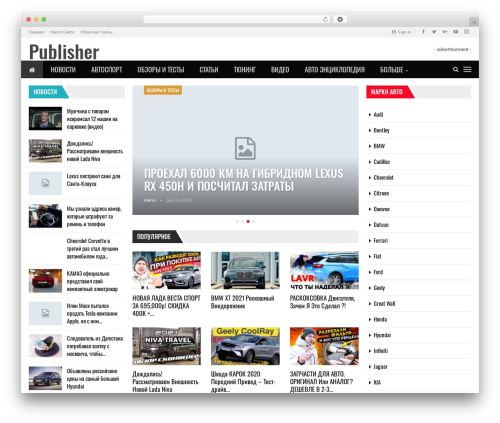Open the Geely CoolRay video thumbnail

[x=245, y=346]
